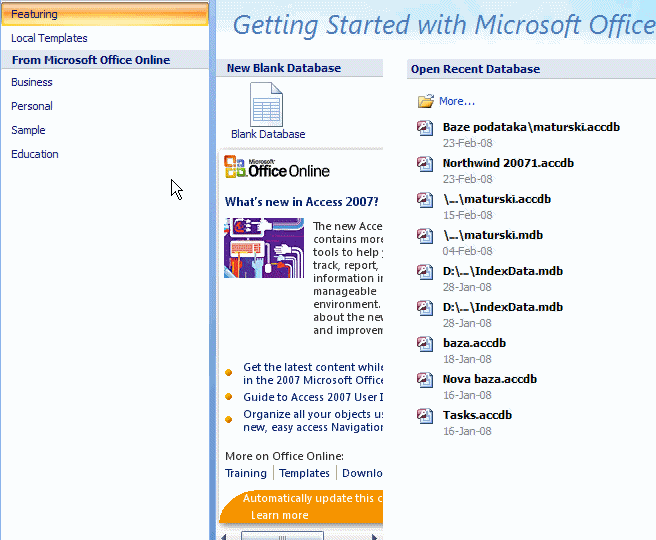
Task: Click the Access 2007 illustration thumbnail
Action: [264, 248]
